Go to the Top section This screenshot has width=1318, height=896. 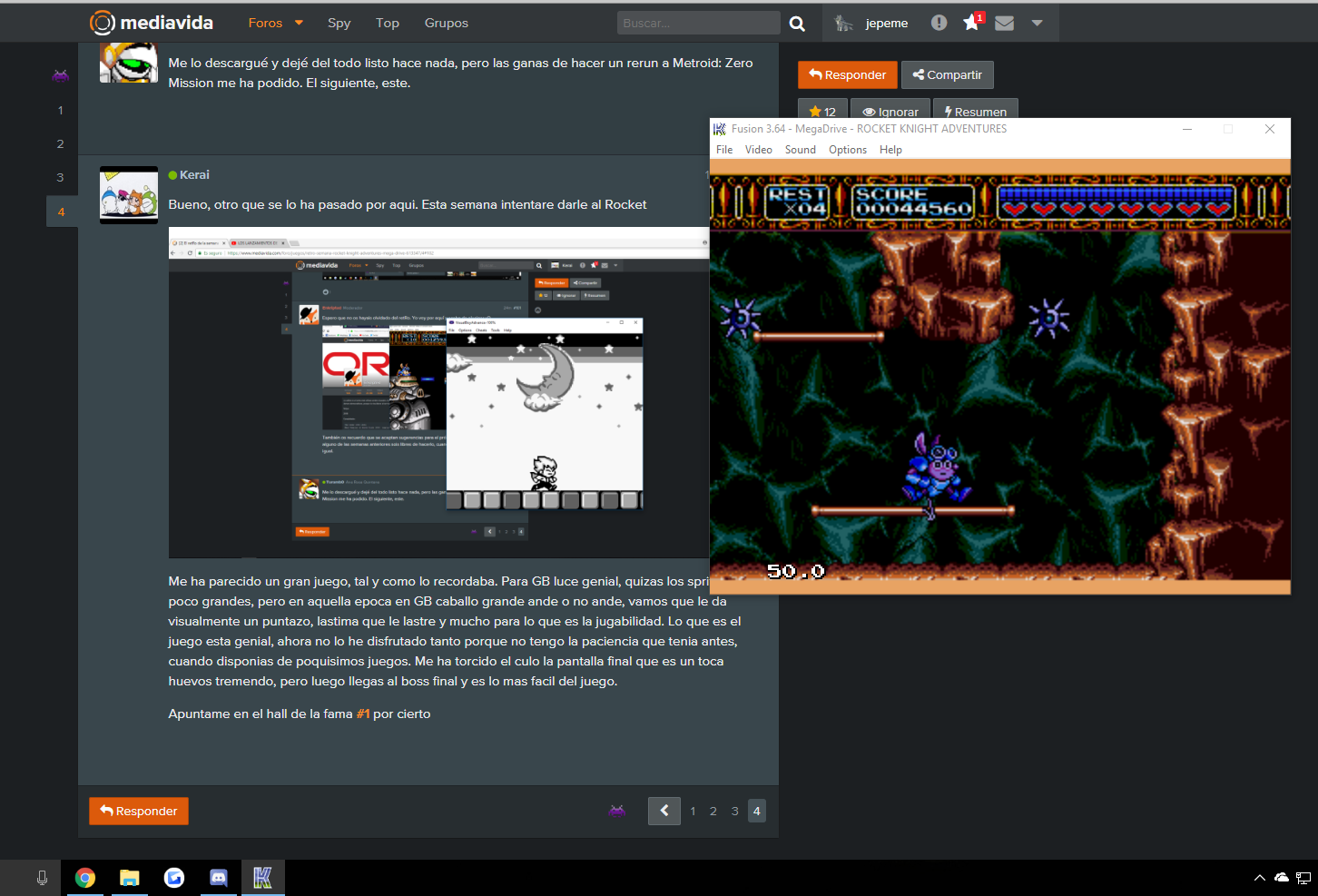388,23
